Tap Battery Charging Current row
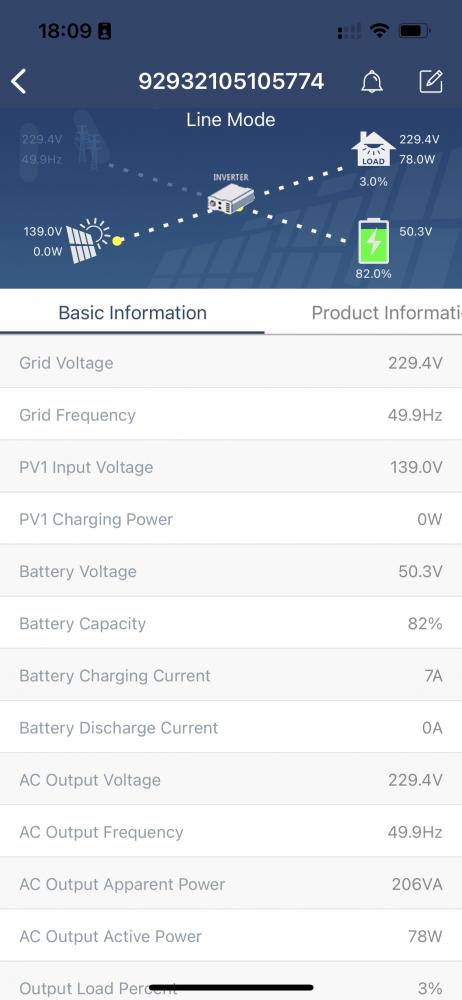462x1000 pixels. coord(231,675)
